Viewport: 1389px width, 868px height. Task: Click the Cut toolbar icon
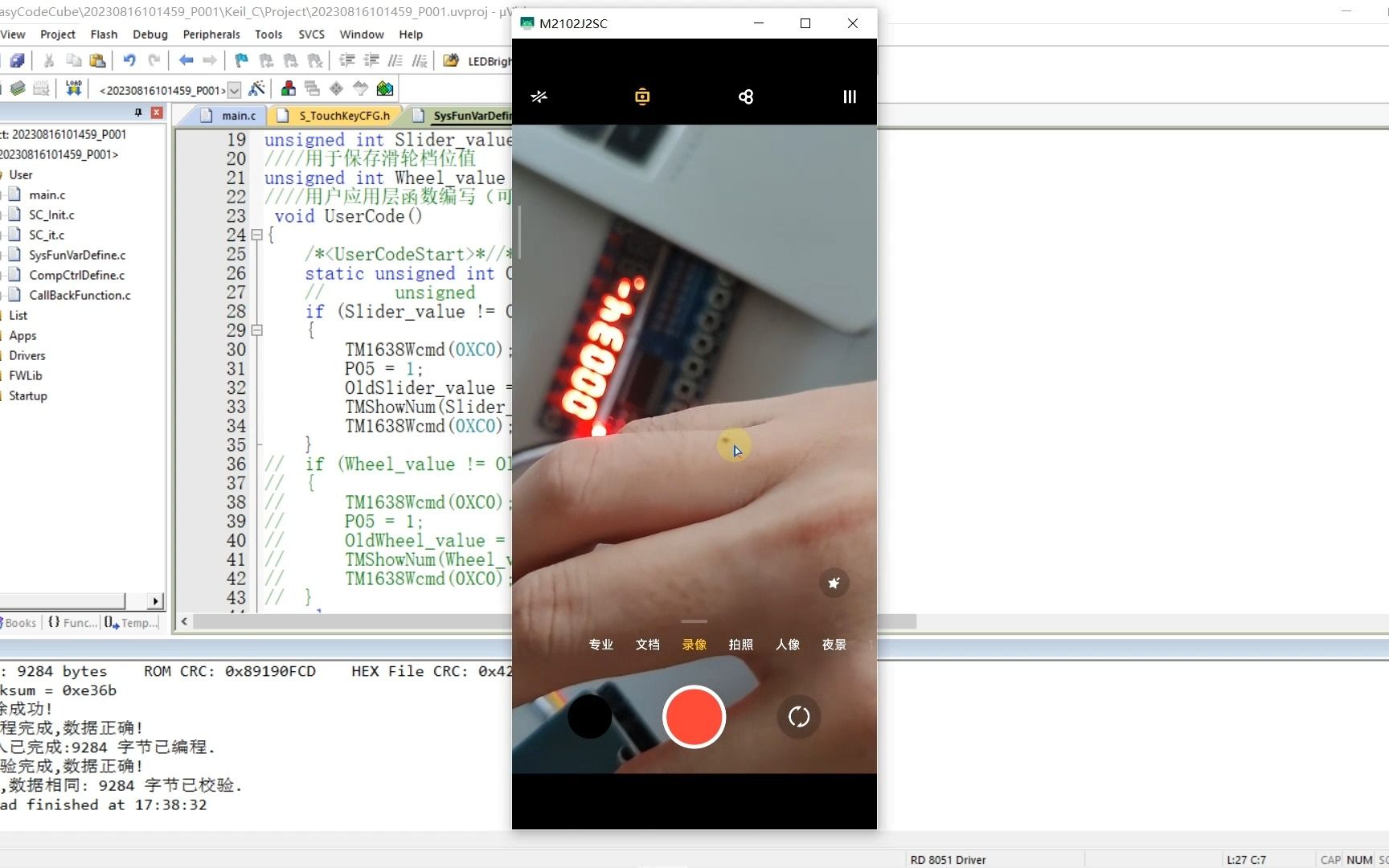click(x=49, y=60)
